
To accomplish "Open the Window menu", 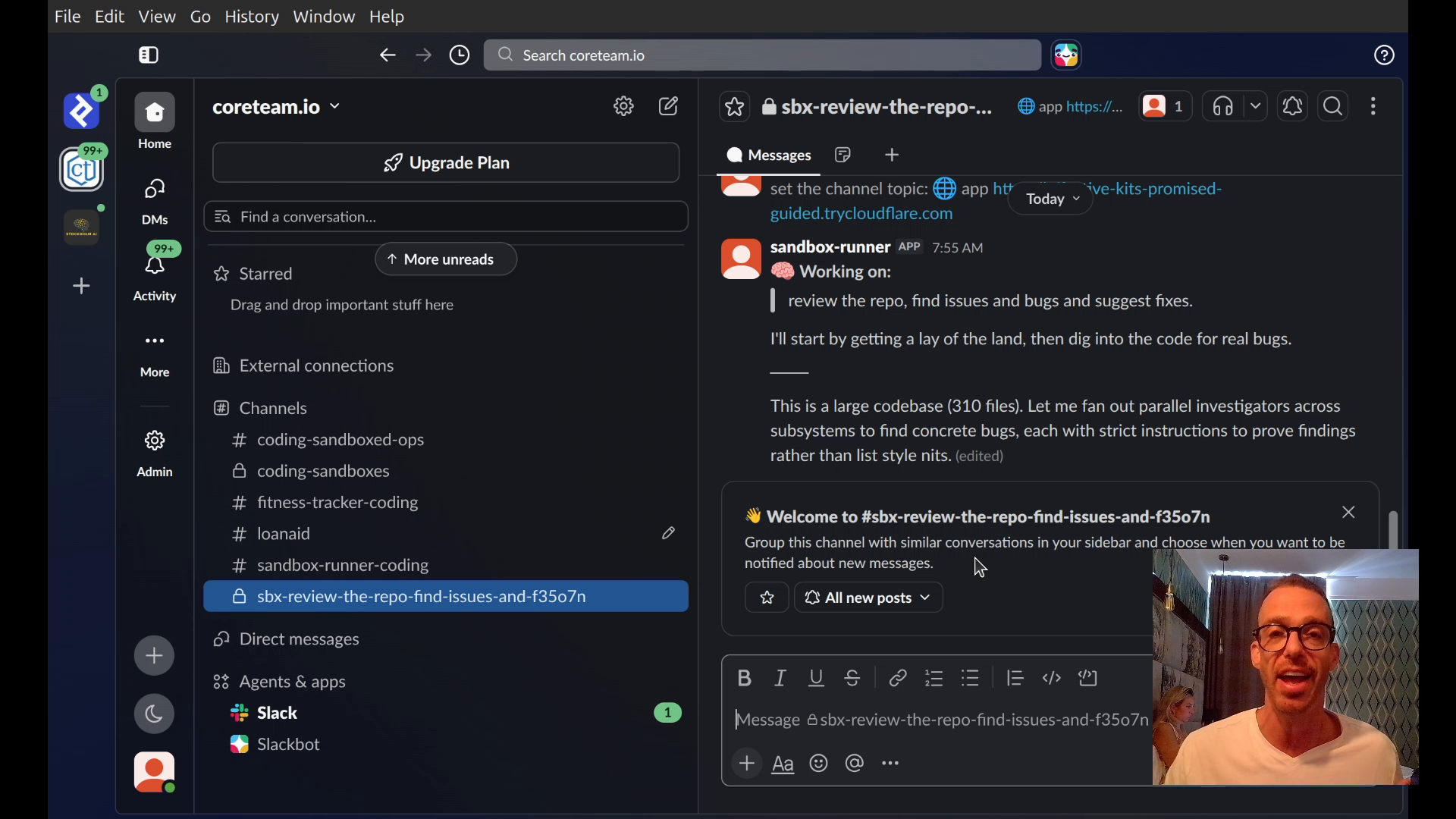I will coord(325,17).
